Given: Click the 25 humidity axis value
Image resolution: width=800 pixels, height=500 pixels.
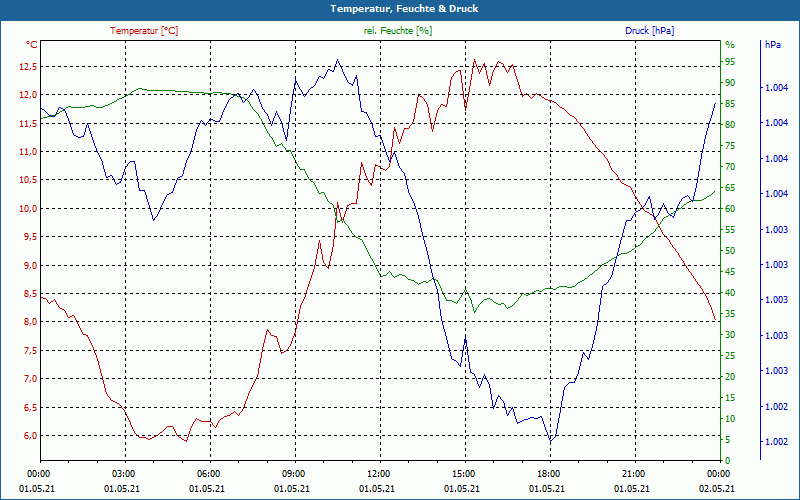Looking at the screenshot, I should click(x=730, y=356).
